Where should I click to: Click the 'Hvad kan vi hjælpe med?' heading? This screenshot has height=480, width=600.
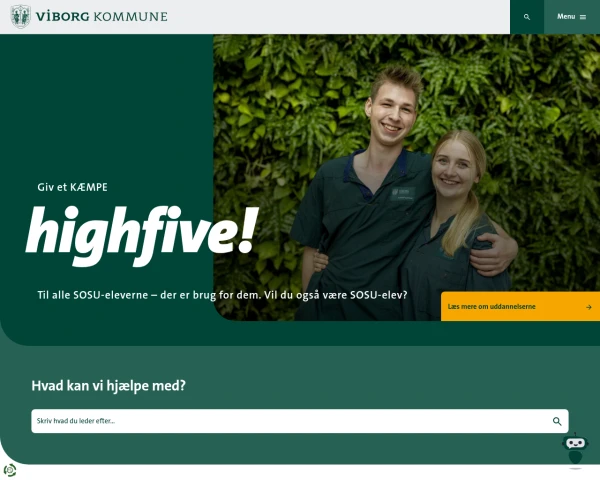pyautogui.click(x=108, y=385)
